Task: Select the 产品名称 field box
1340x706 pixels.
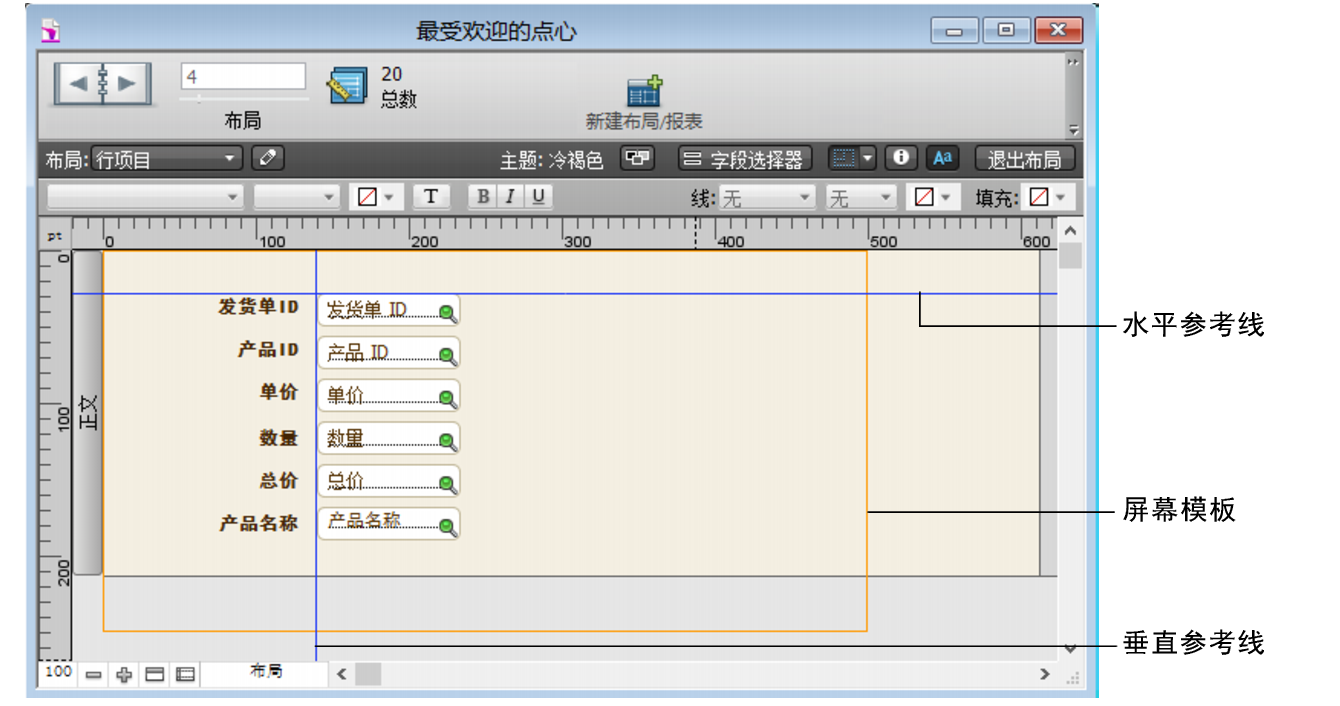Action: click(x=389, y=524)
